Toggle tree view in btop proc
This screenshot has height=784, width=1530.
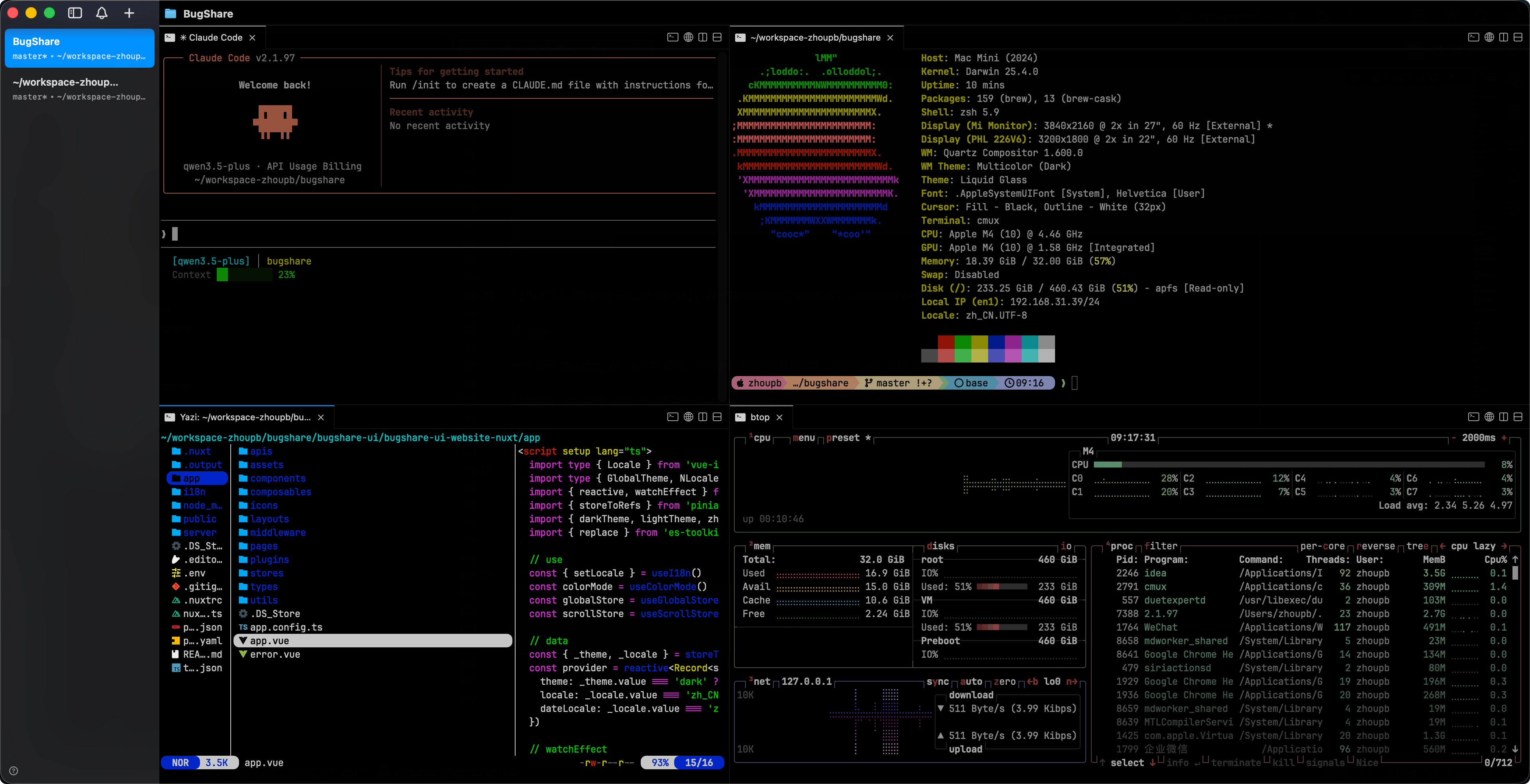1417,546
